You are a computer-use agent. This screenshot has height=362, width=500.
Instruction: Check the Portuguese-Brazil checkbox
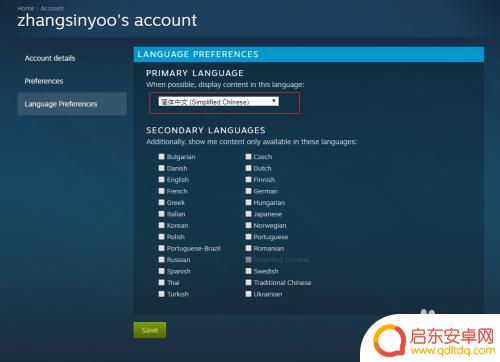coord(161,248)
